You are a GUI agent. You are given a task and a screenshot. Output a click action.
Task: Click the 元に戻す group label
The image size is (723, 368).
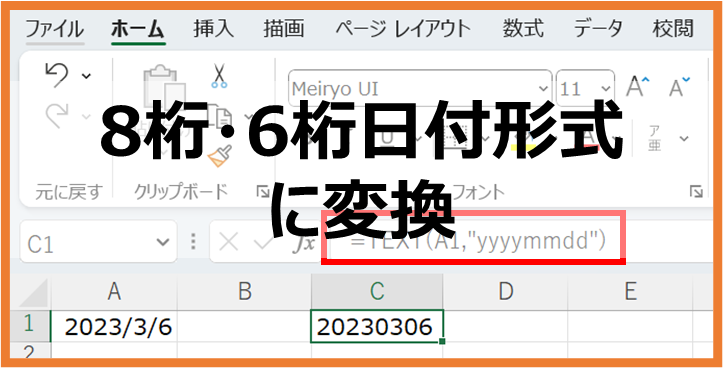[68, 192]
